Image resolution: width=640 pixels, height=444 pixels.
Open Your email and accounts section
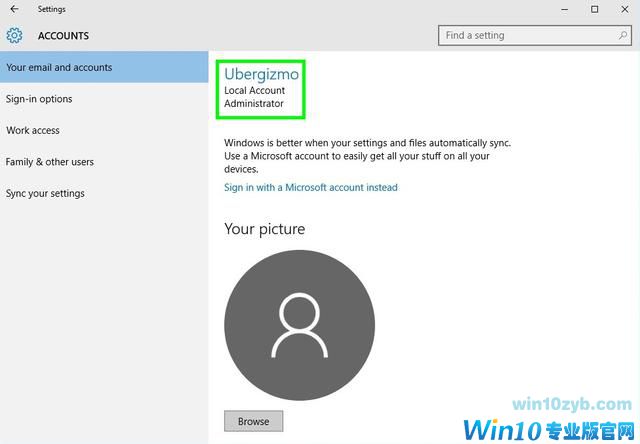[x=104, y=67]
